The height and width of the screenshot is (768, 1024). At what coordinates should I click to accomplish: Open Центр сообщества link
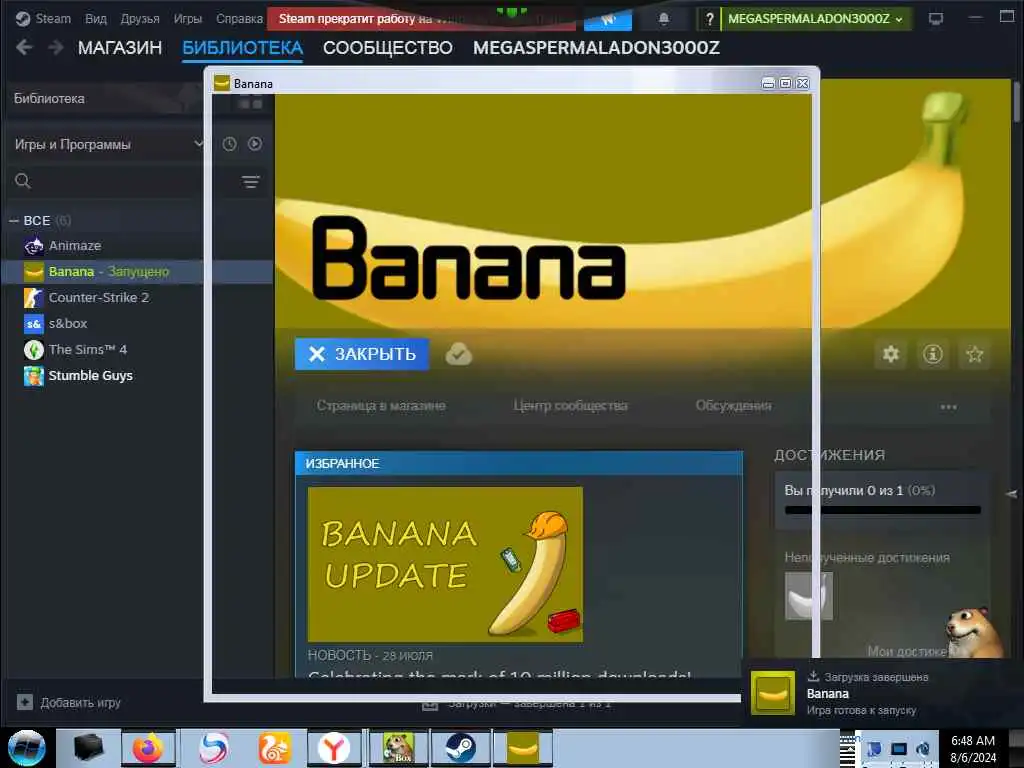tap(570, 406)
